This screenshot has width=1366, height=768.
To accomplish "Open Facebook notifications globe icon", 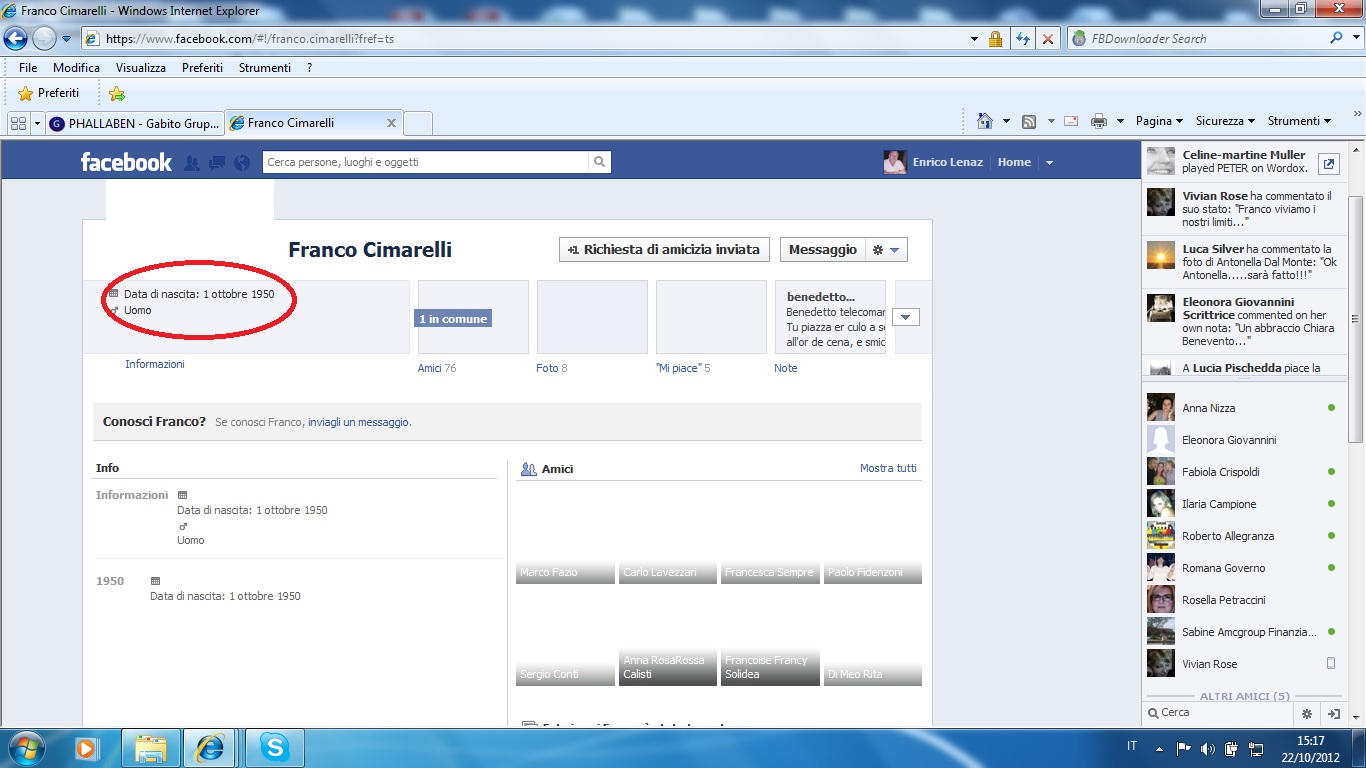I will [241, 163].
